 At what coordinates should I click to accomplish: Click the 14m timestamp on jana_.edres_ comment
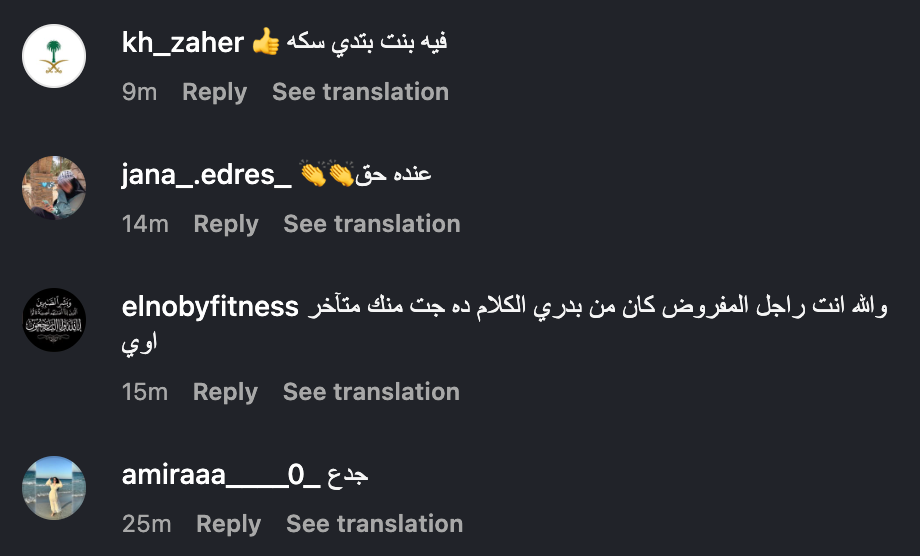click(145, 224)
